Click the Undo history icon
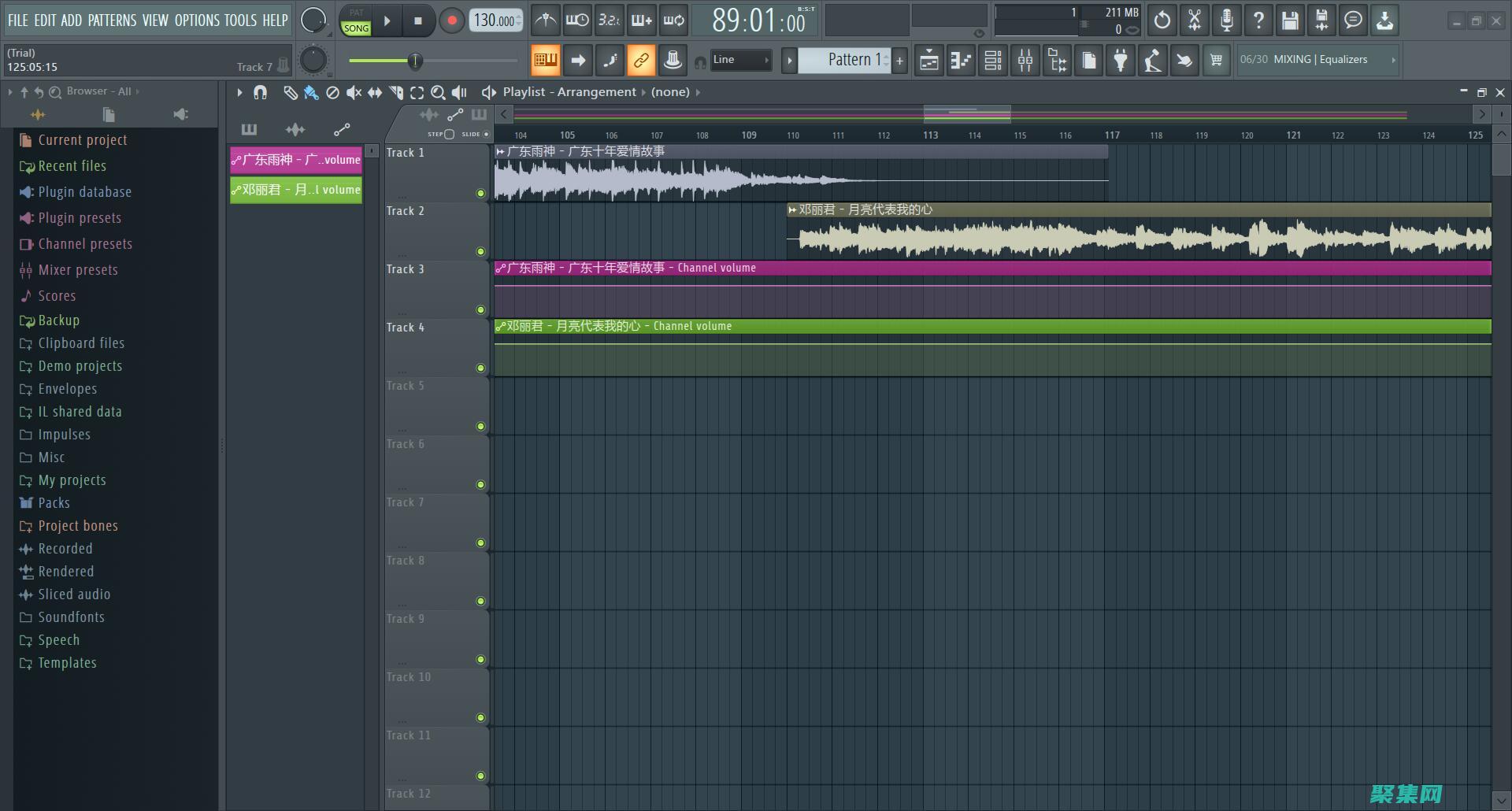The width and height of the screenshot is (1512, 811). pyautogui.click(x=1162, y=20)
